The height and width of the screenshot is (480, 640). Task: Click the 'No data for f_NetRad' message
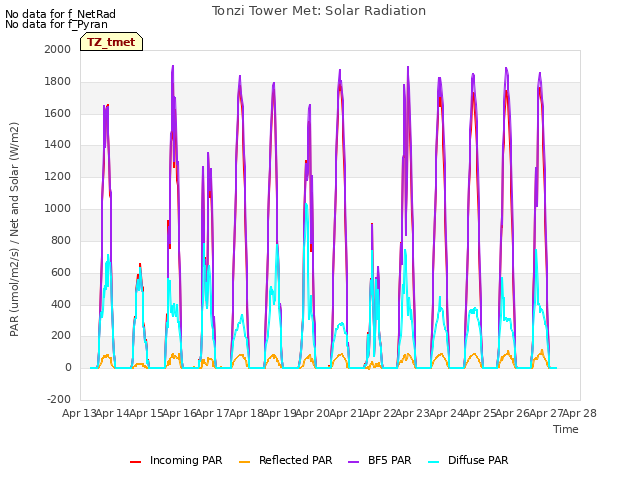pyautogui.click(x=60, y=14)
